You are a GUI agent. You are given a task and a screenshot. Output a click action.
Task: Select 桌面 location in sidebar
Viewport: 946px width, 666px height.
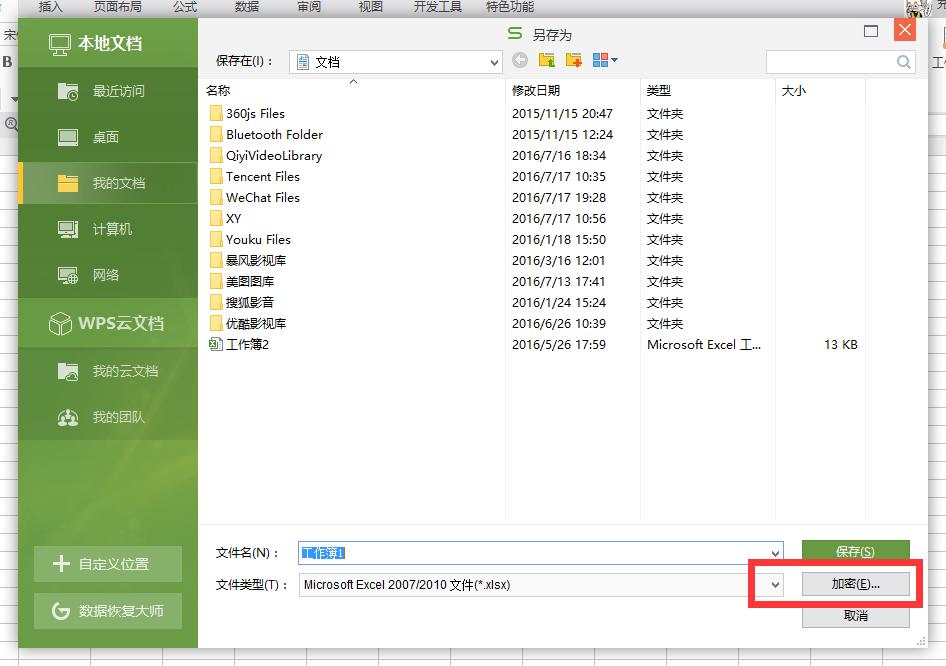pos(108,138)
